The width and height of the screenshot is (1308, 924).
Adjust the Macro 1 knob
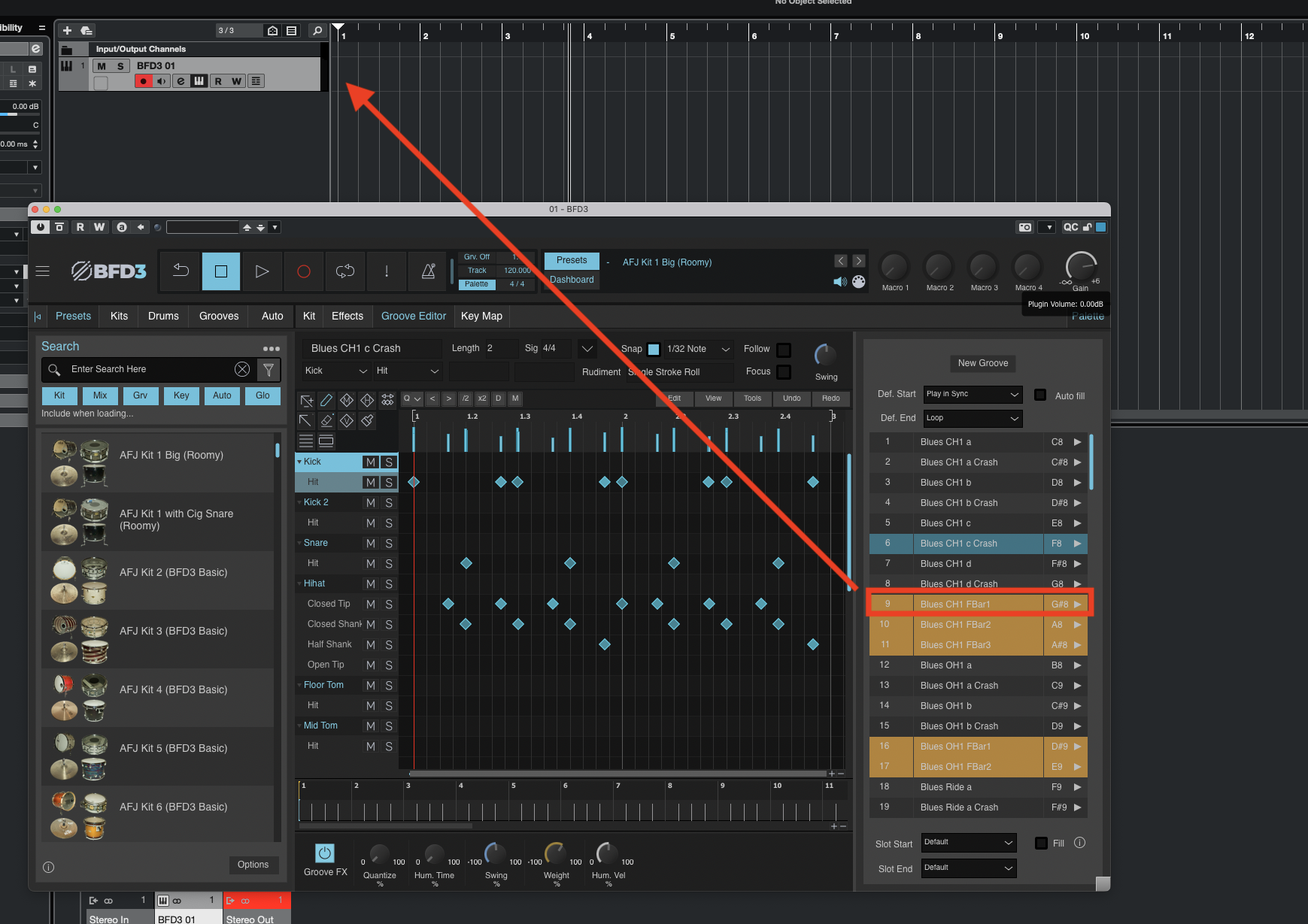895,267
